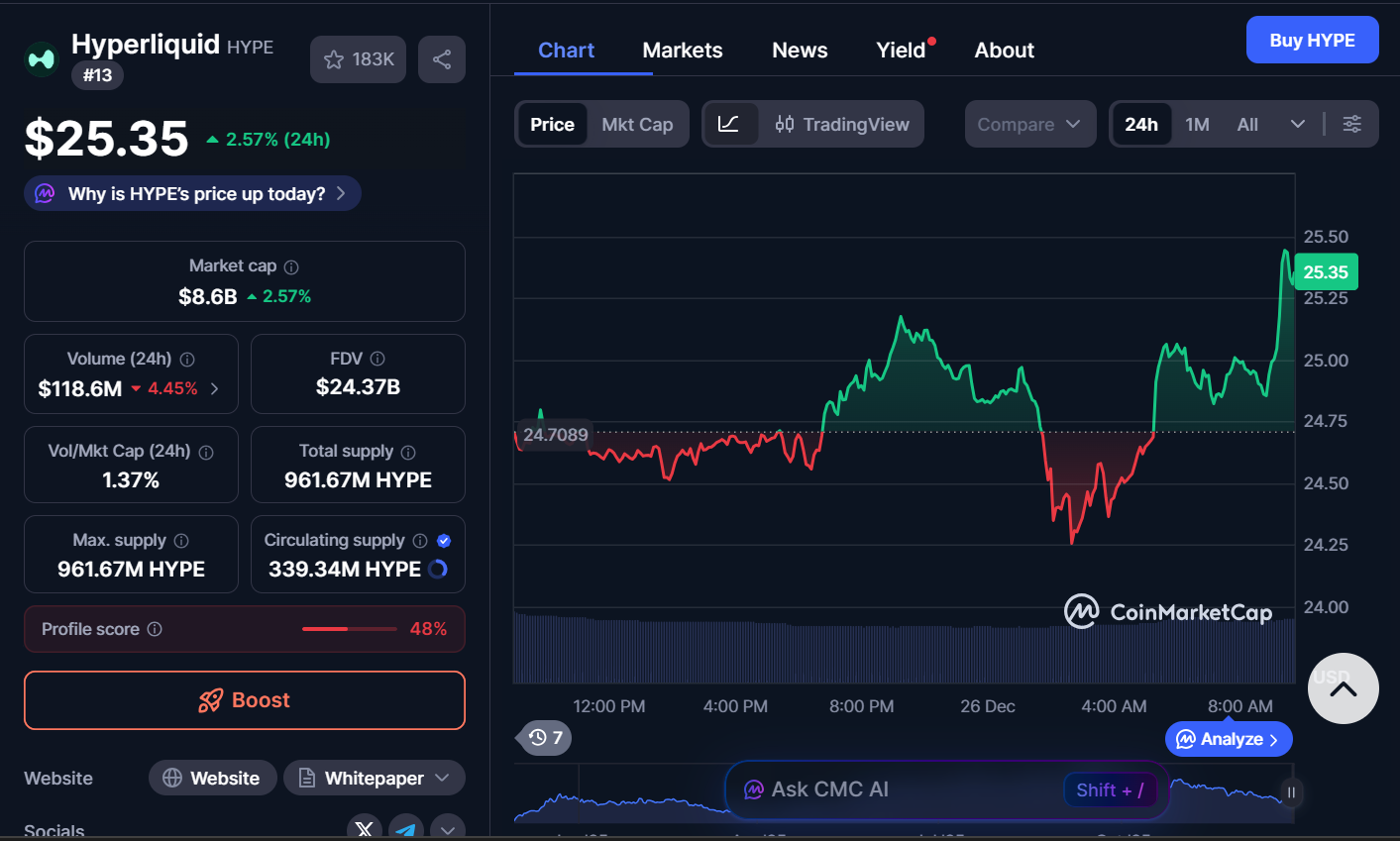Click the Buy HYPE button
The width and height of the screenshot is (1400, 841).
click(1312, 40)
